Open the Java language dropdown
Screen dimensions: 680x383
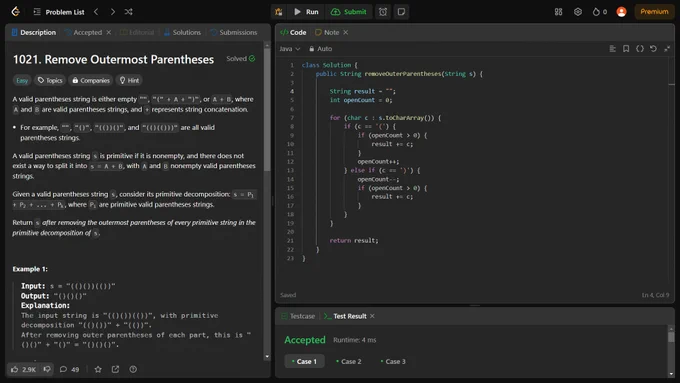[290, 49]
